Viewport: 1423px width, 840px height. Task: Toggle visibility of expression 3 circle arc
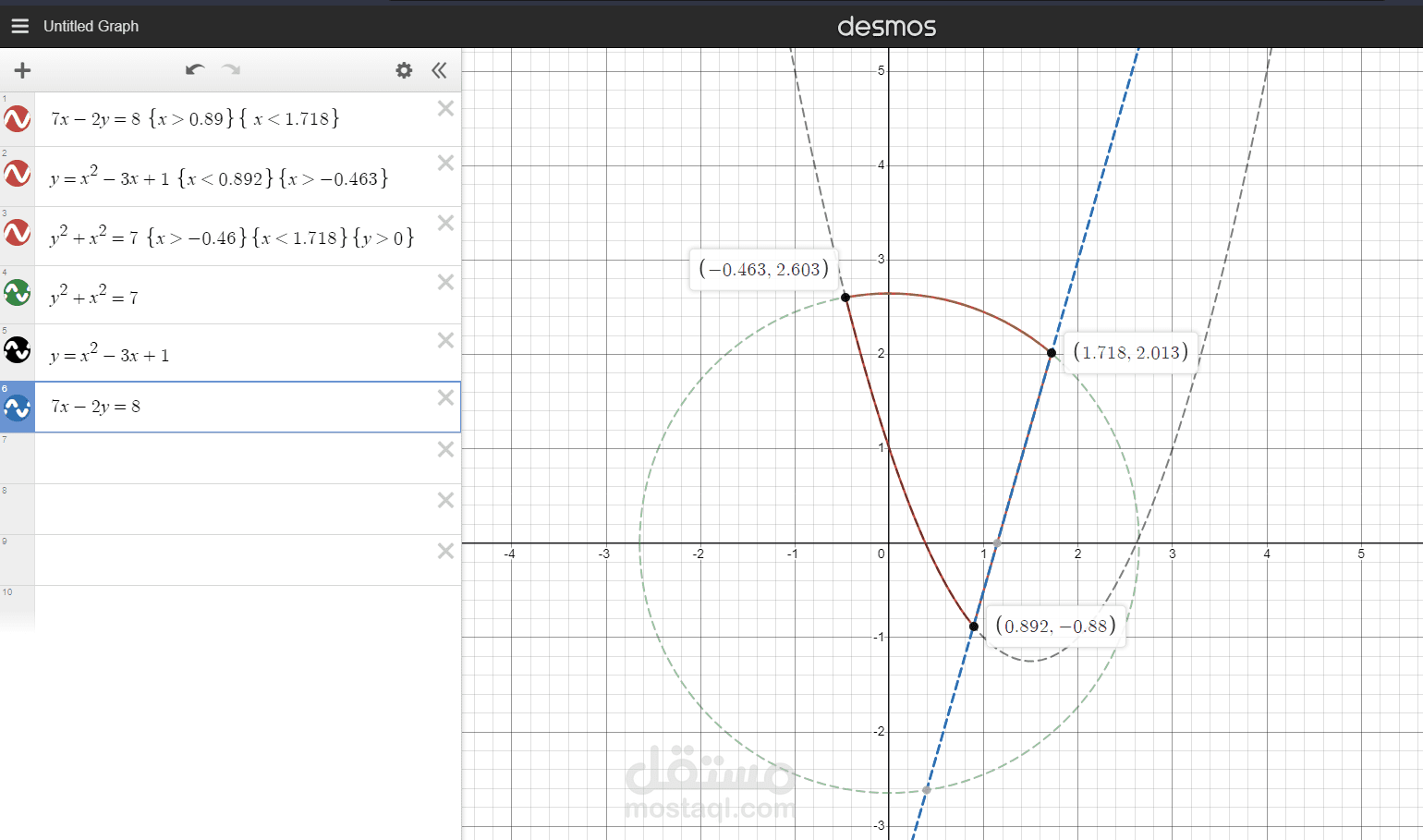[x=18, y=233]
